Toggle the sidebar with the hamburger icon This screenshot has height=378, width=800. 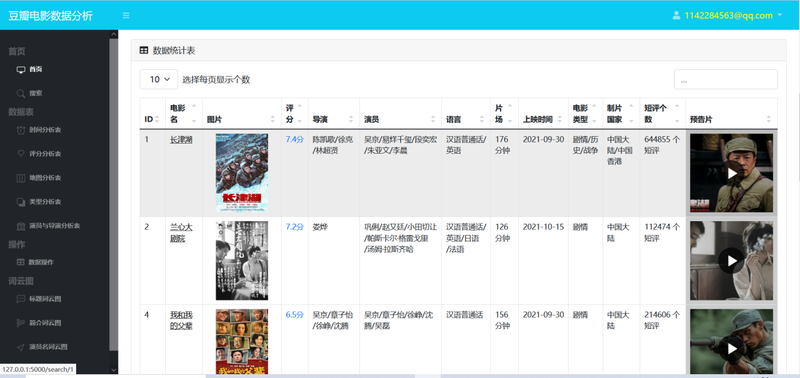[126, 15]
